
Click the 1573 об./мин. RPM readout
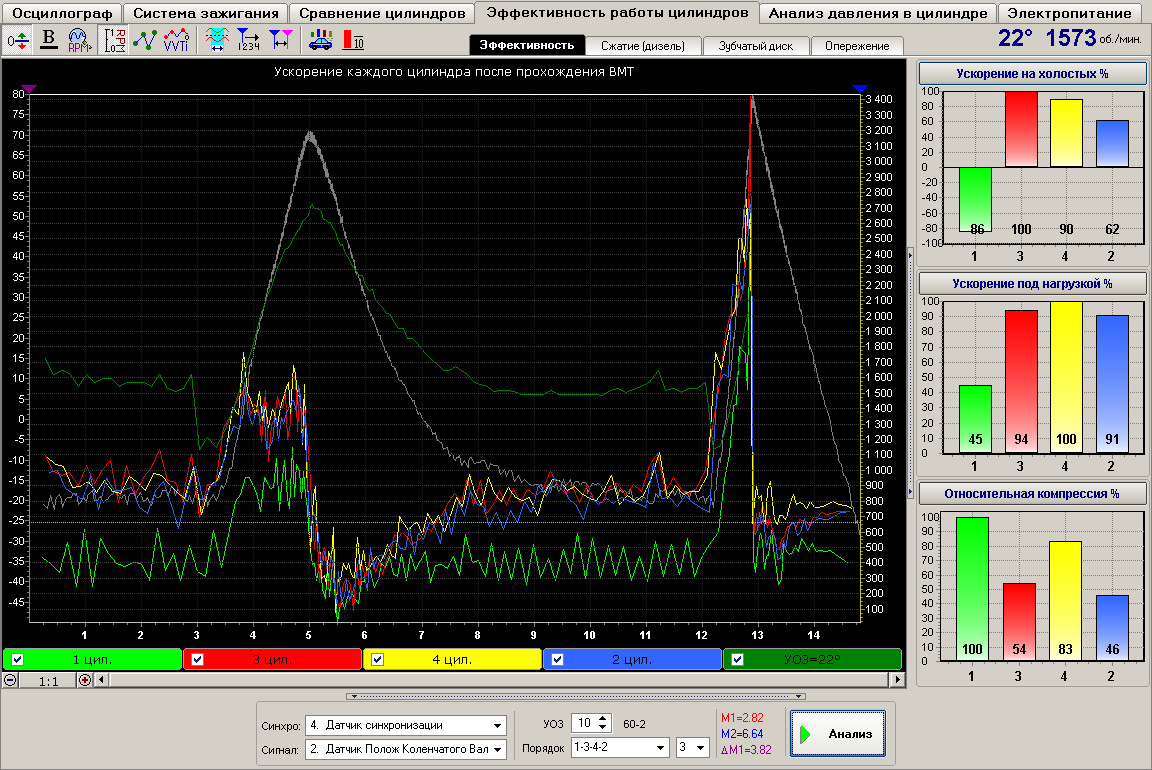click(x=1093, y=37)
